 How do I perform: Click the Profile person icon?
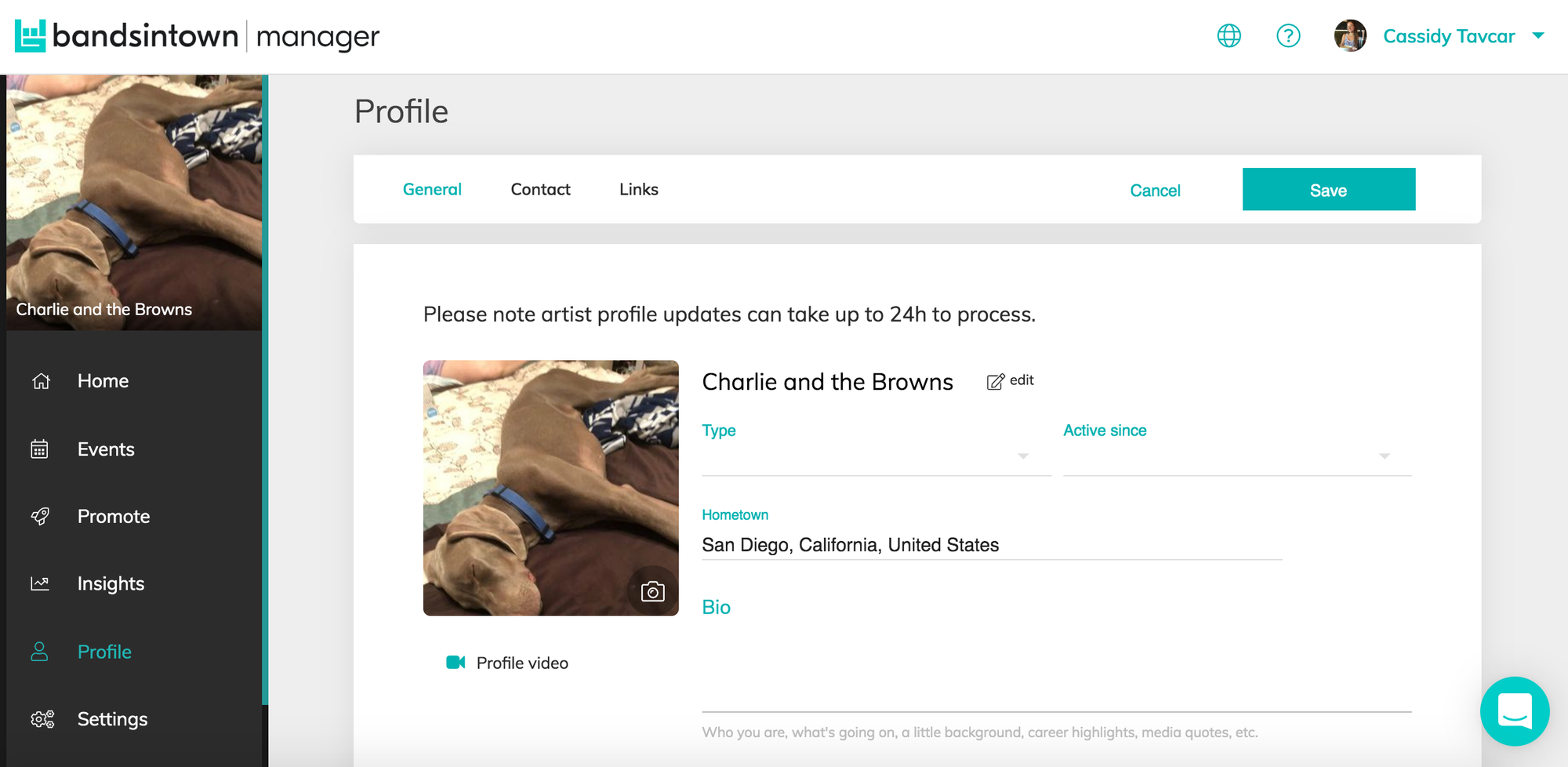(x=39, y=651)
